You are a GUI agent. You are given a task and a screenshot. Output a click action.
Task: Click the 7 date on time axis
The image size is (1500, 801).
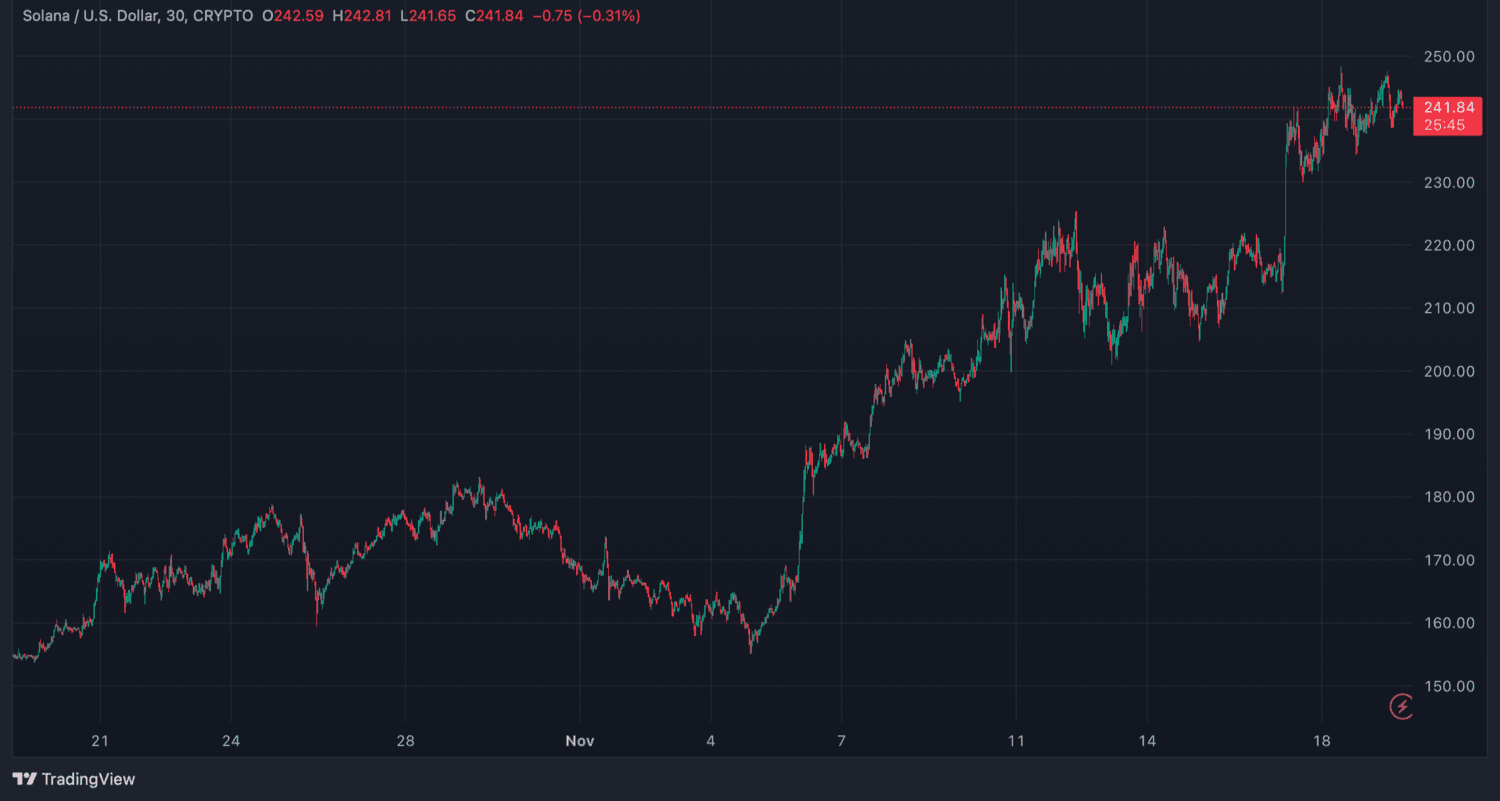(x=841, y=741)
